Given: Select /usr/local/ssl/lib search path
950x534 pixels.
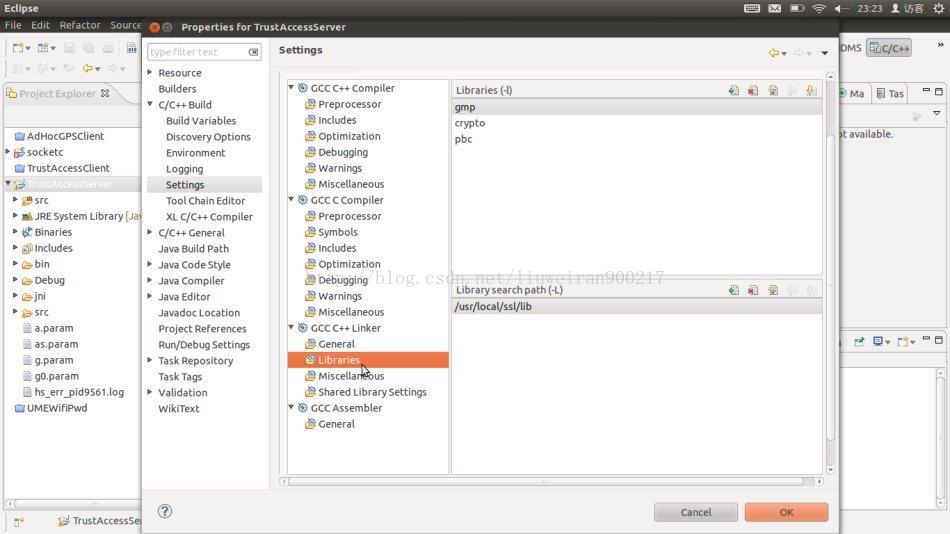Looking at the screenshot, I should pyautogui.click(x=637, y=307).
